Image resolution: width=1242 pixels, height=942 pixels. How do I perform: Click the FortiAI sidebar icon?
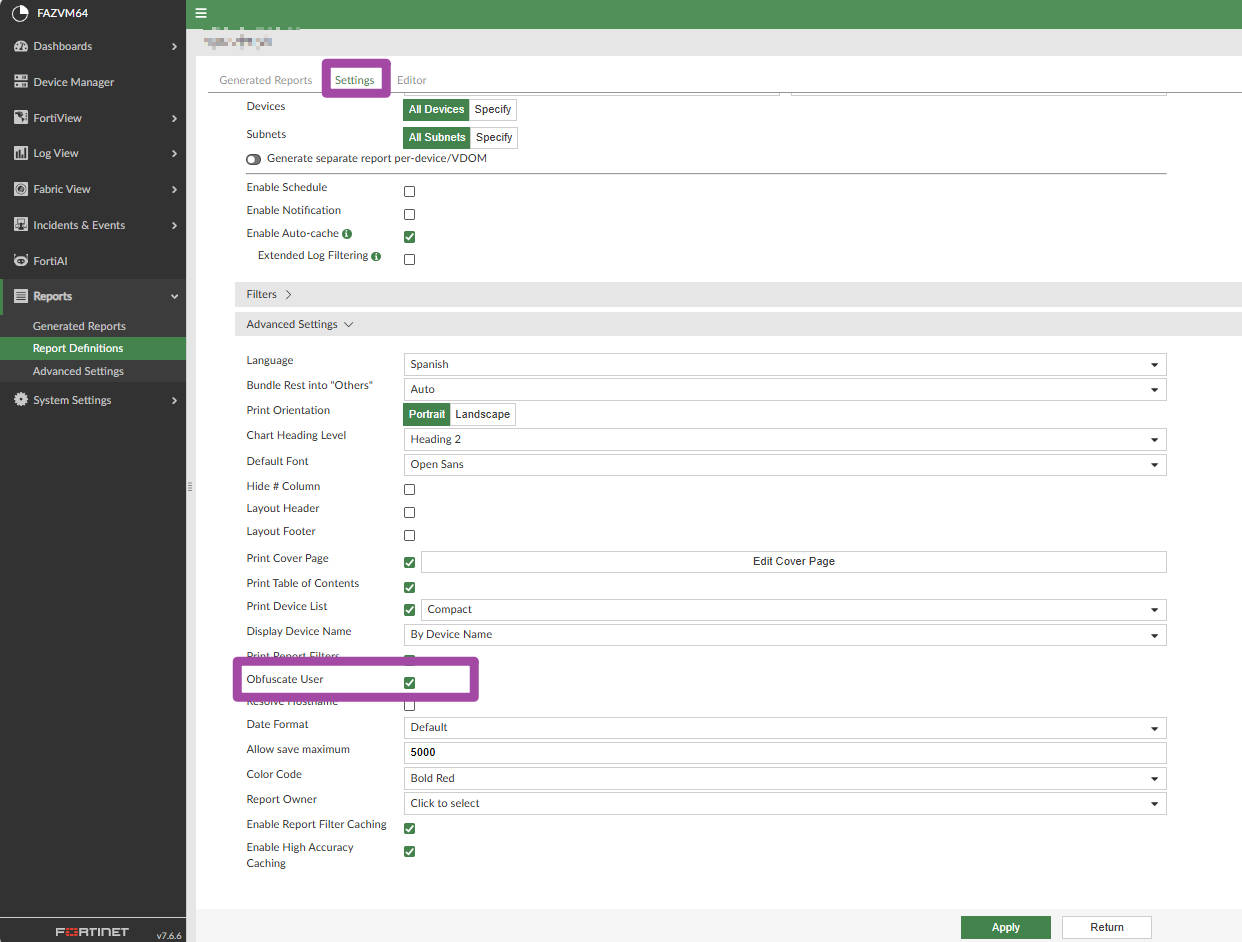pyautogui.click(x=21, y=261)
